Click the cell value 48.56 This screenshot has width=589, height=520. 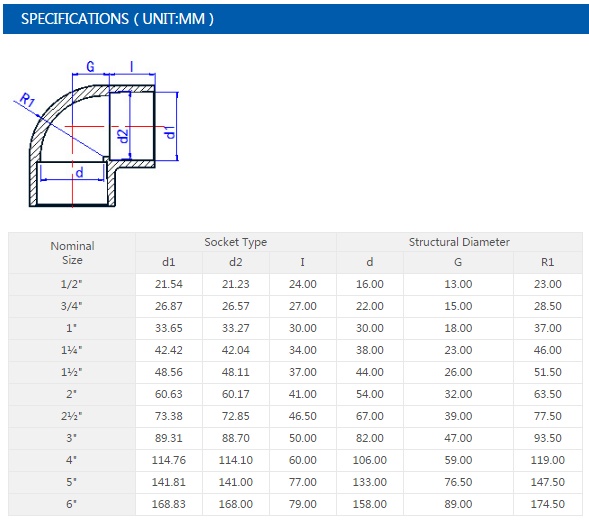pyautogui.click(x=169, y=372)
